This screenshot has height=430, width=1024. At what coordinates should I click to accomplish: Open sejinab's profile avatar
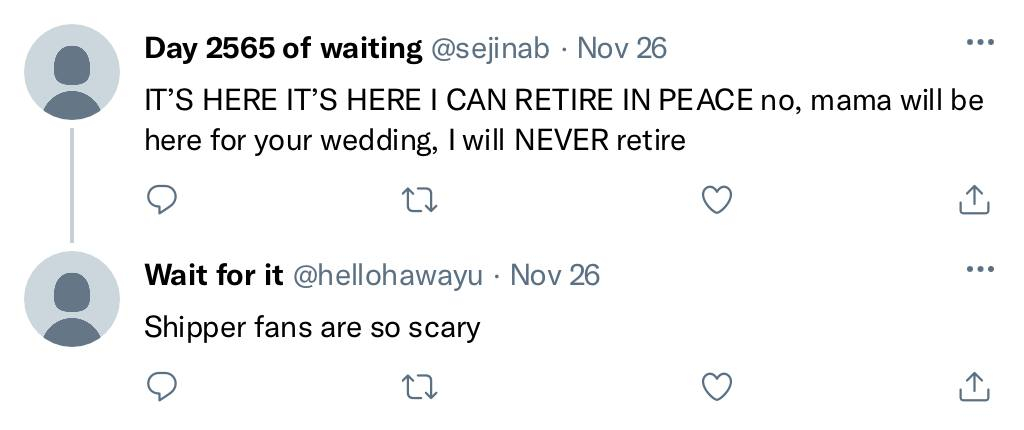[x=72, y=72]
